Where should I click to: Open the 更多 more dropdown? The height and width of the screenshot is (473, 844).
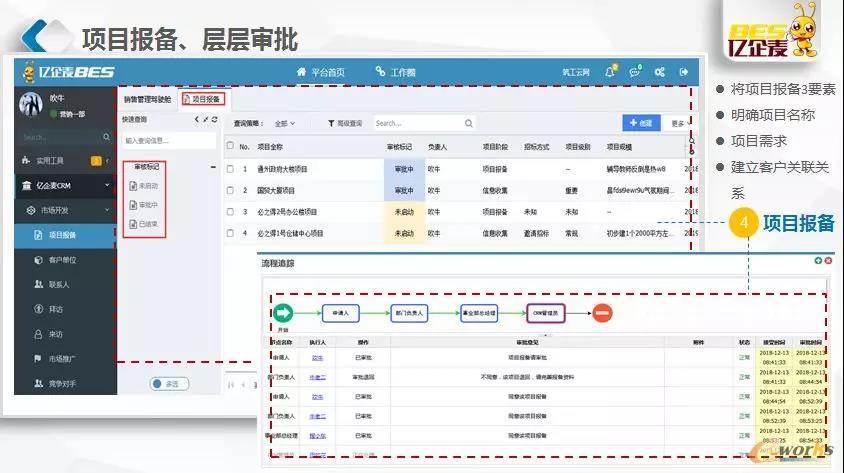click(679, 123)
